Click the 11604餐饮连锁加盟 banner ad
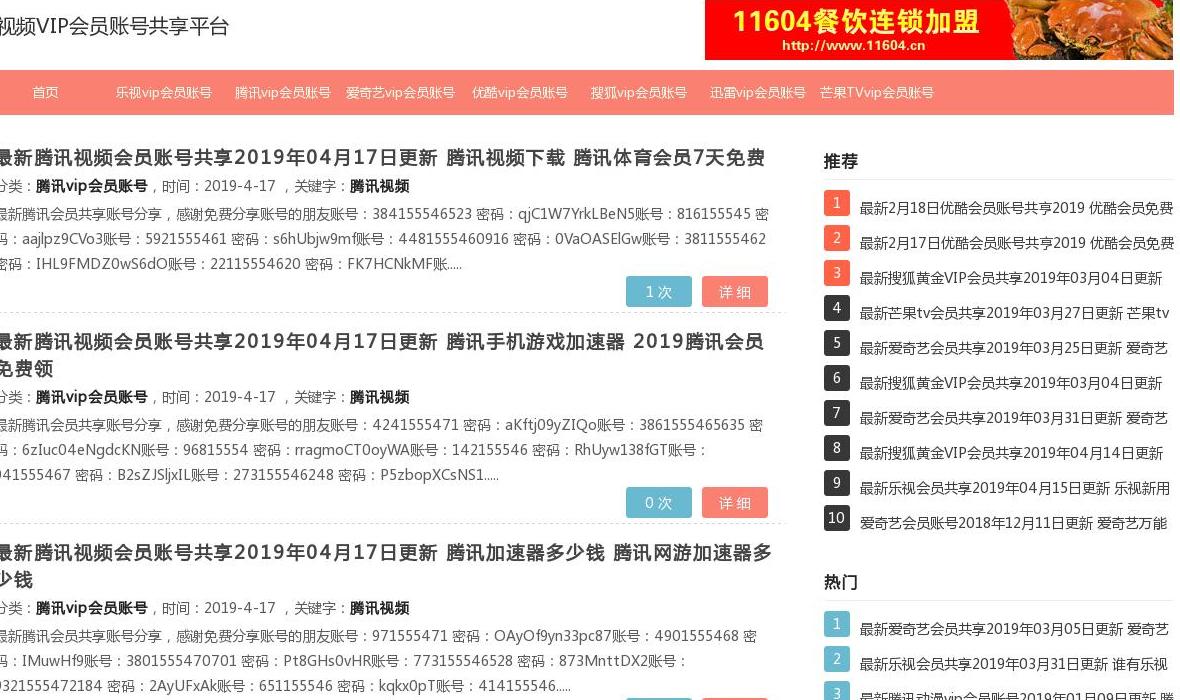This screenshot has height=700, width=1180. tap(938, 29)
